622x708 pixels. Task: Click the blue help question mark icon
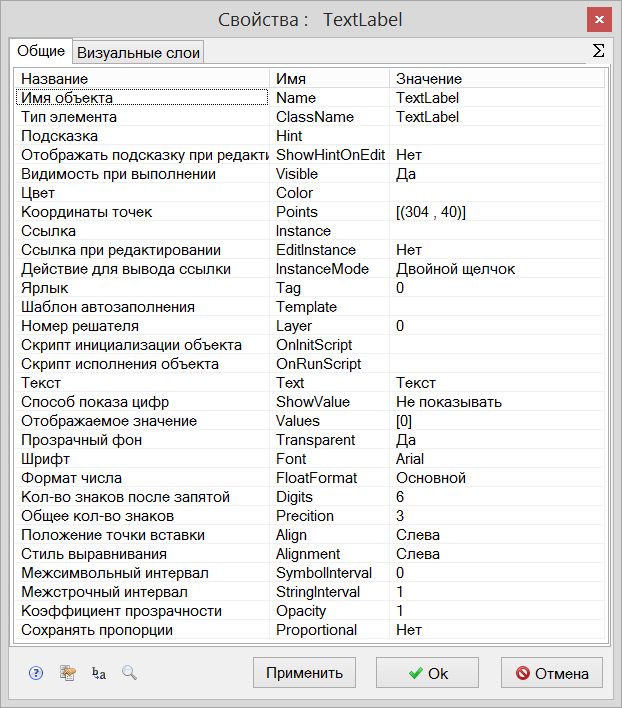36,673
